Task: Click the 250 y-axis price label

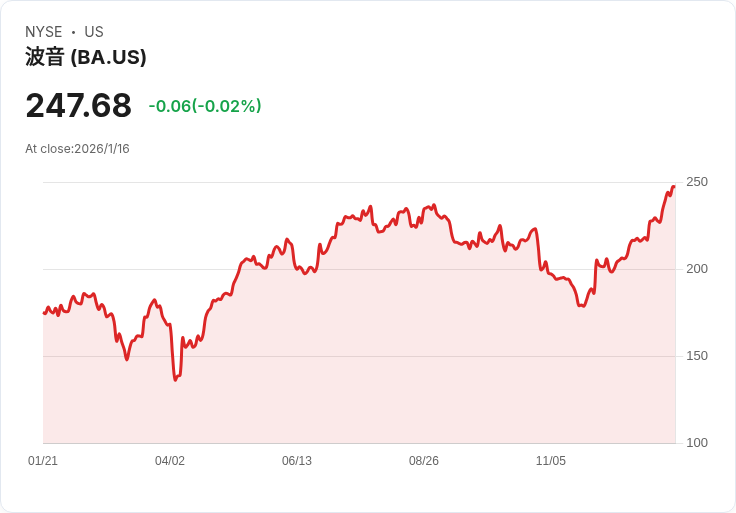Action: point(697,182)
